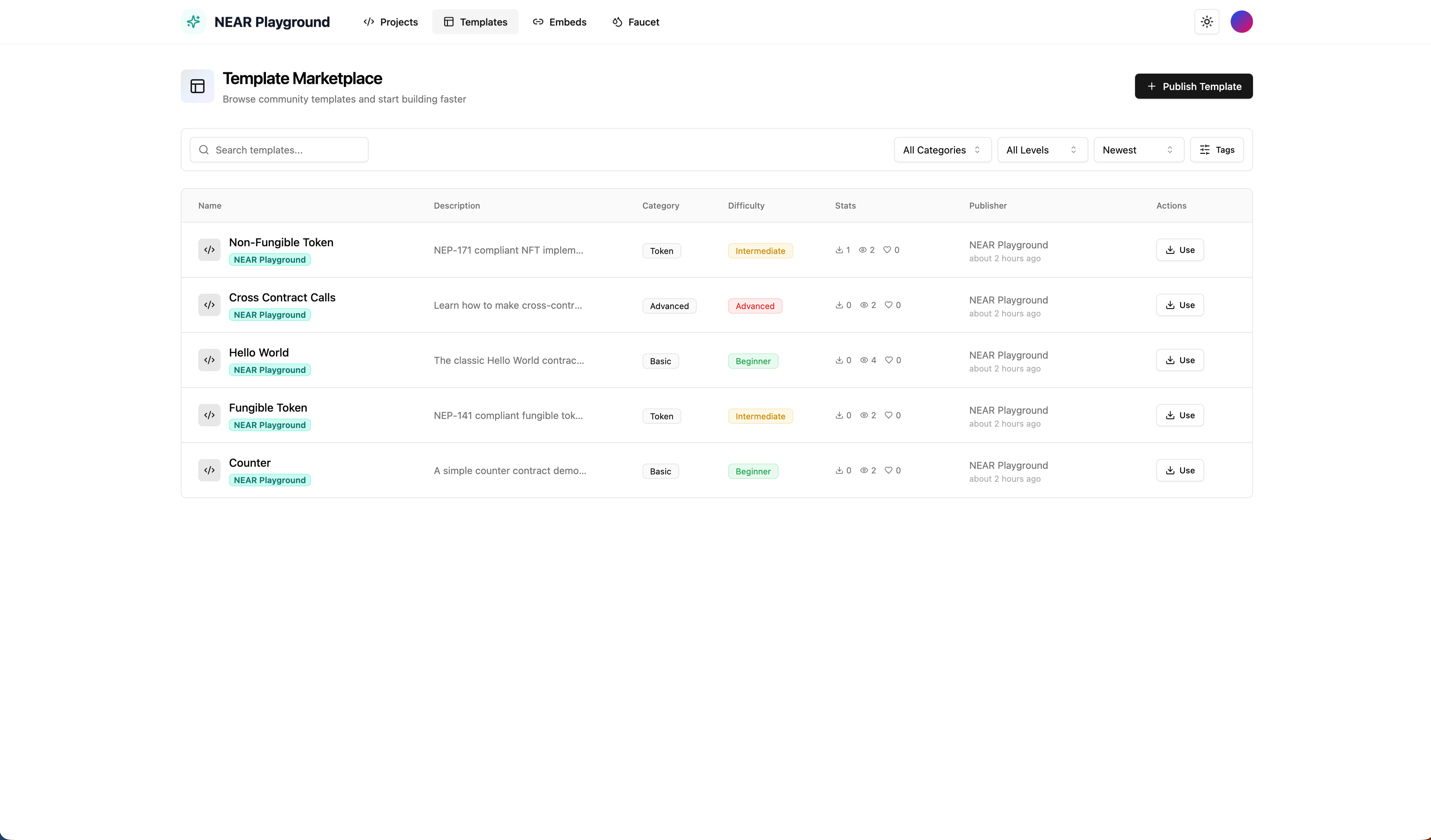Open the All Categories dropdown
The height and width of the screenshot is (840, 1431).
click(x=943, y=150)
